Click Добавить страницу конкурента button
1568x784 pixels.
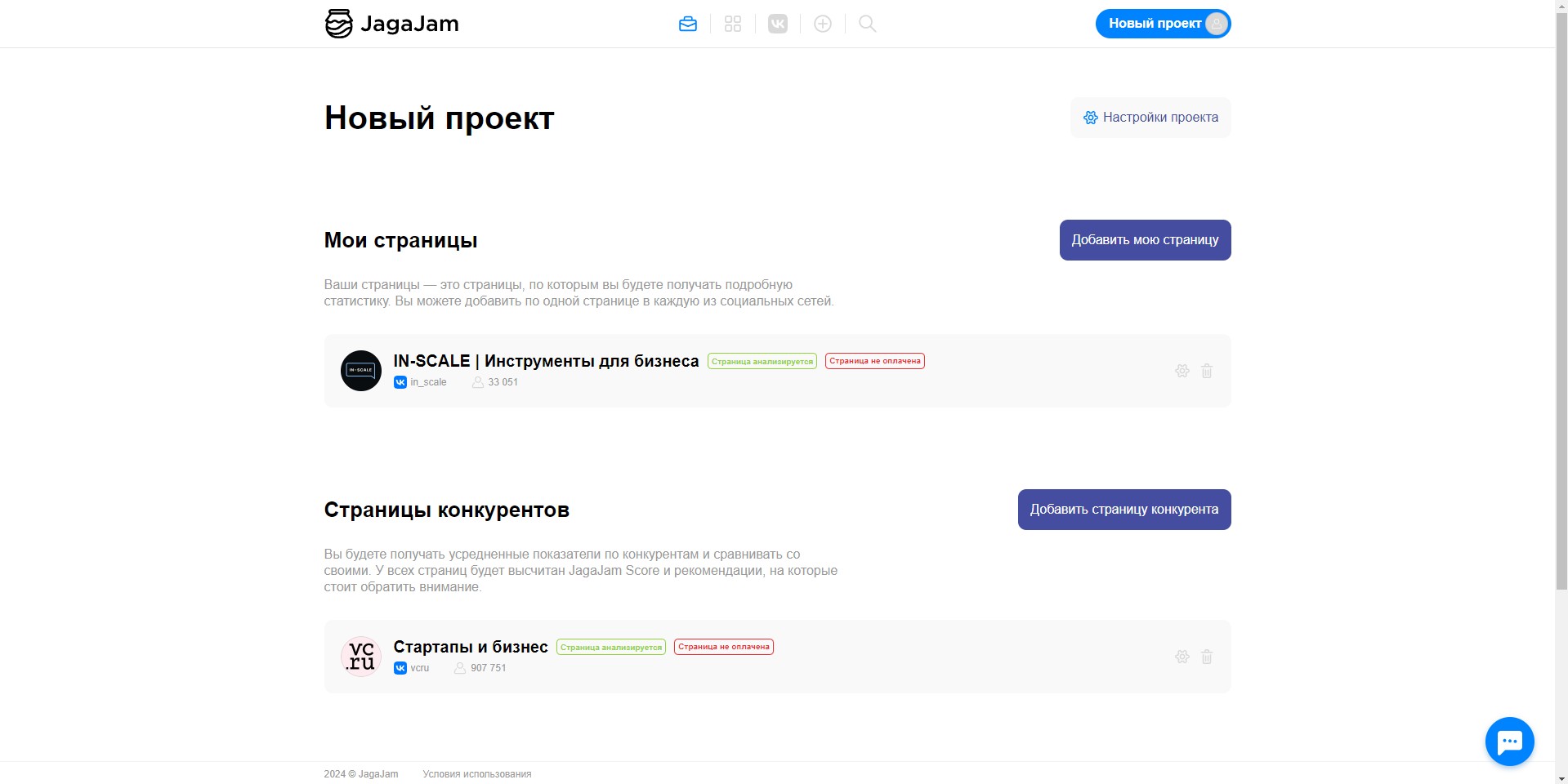point(1124,510)
